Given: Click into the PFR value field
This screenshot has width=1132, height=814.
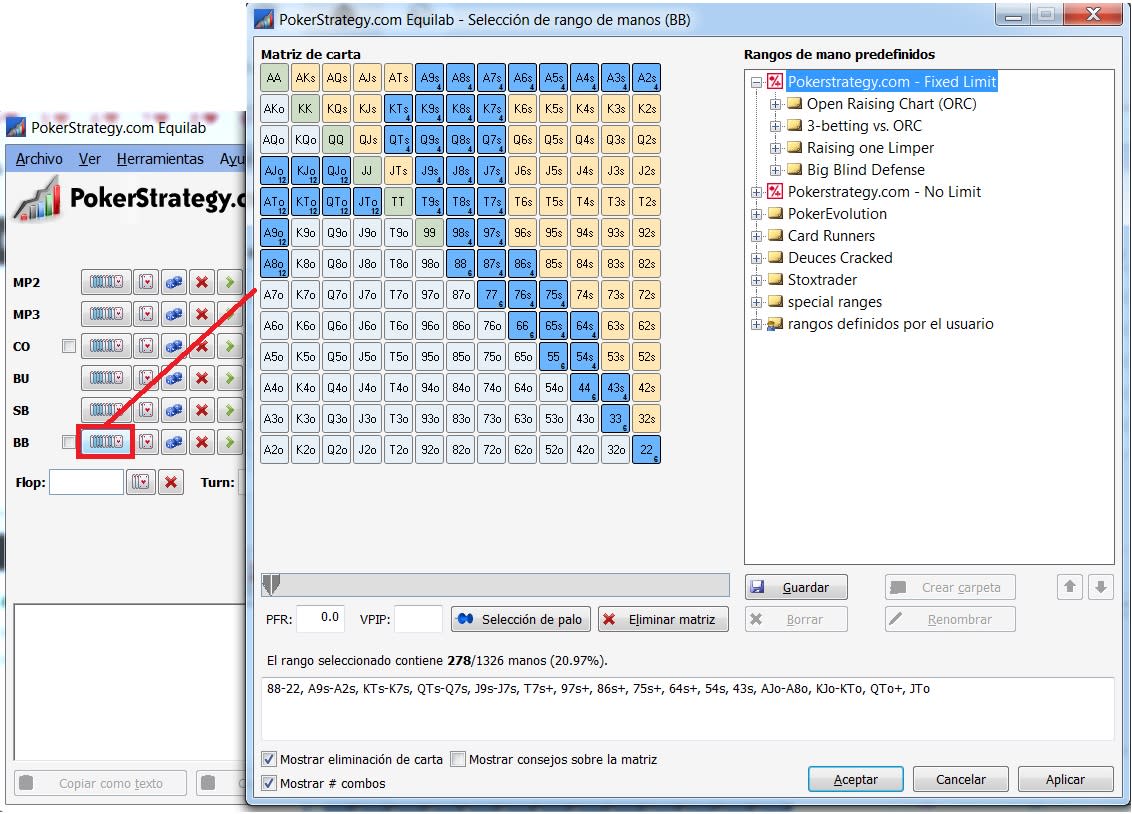Looking at the screenshot, I should point(320,618).
